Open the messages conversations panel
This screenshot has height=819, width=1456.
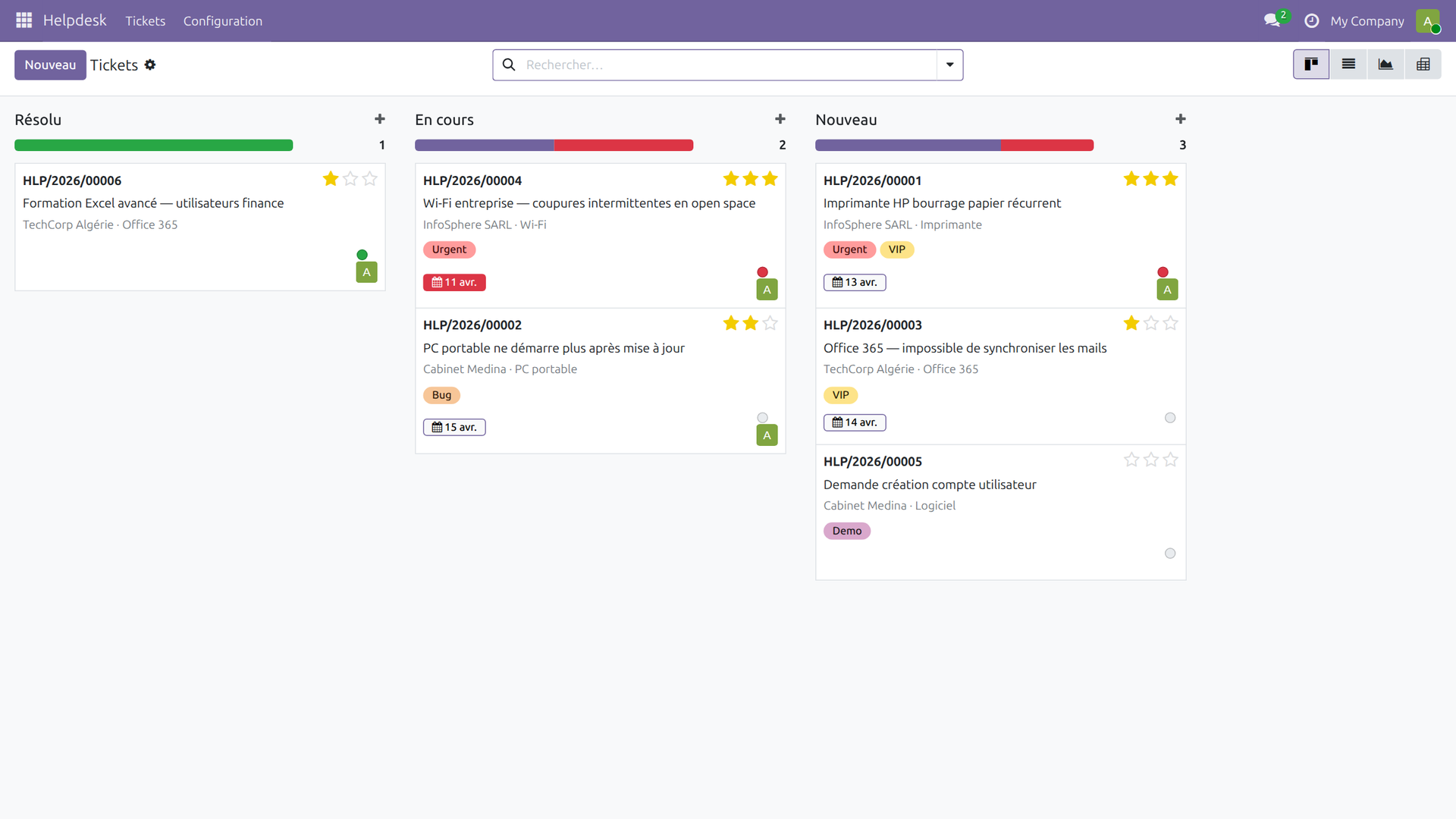tap(1272, 20)
